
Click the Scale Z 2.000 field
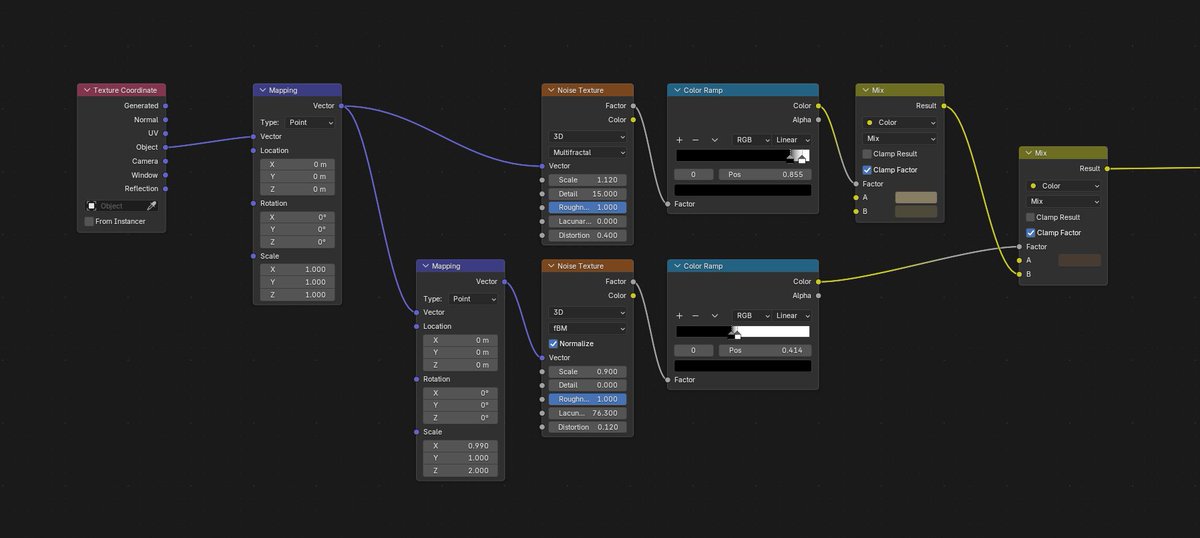pos(461,470)
